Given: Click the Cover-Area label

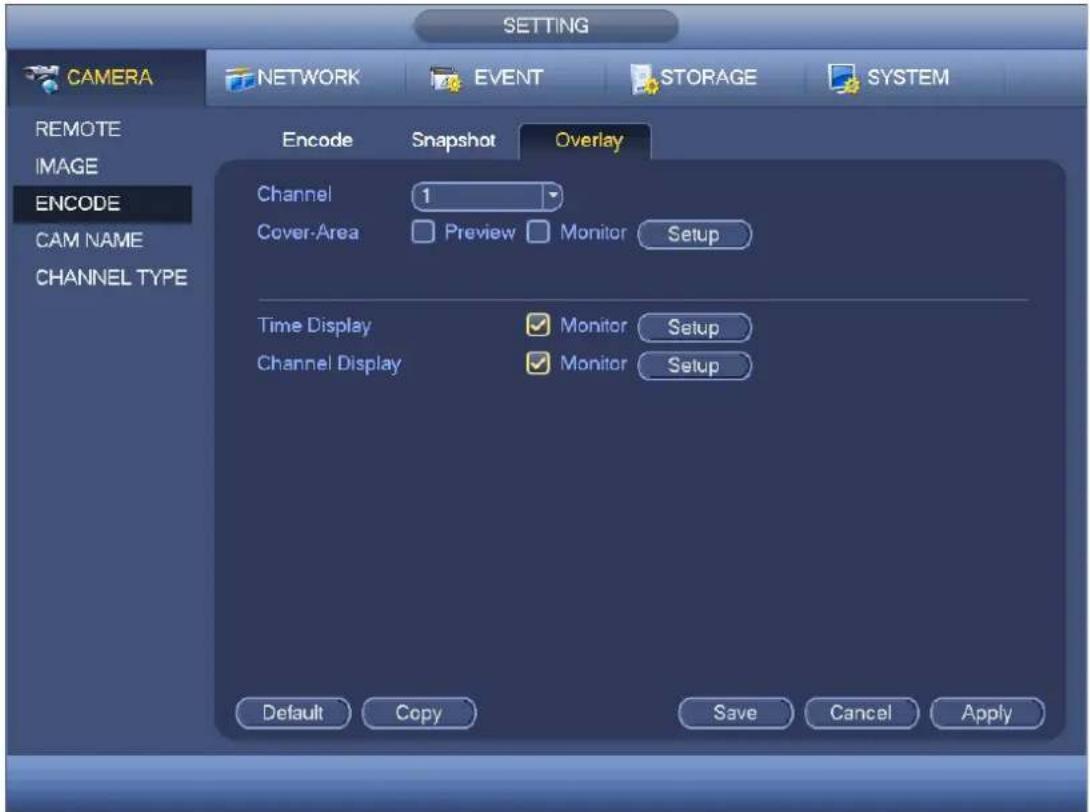Looking at the screenshot, I should 308,232.
